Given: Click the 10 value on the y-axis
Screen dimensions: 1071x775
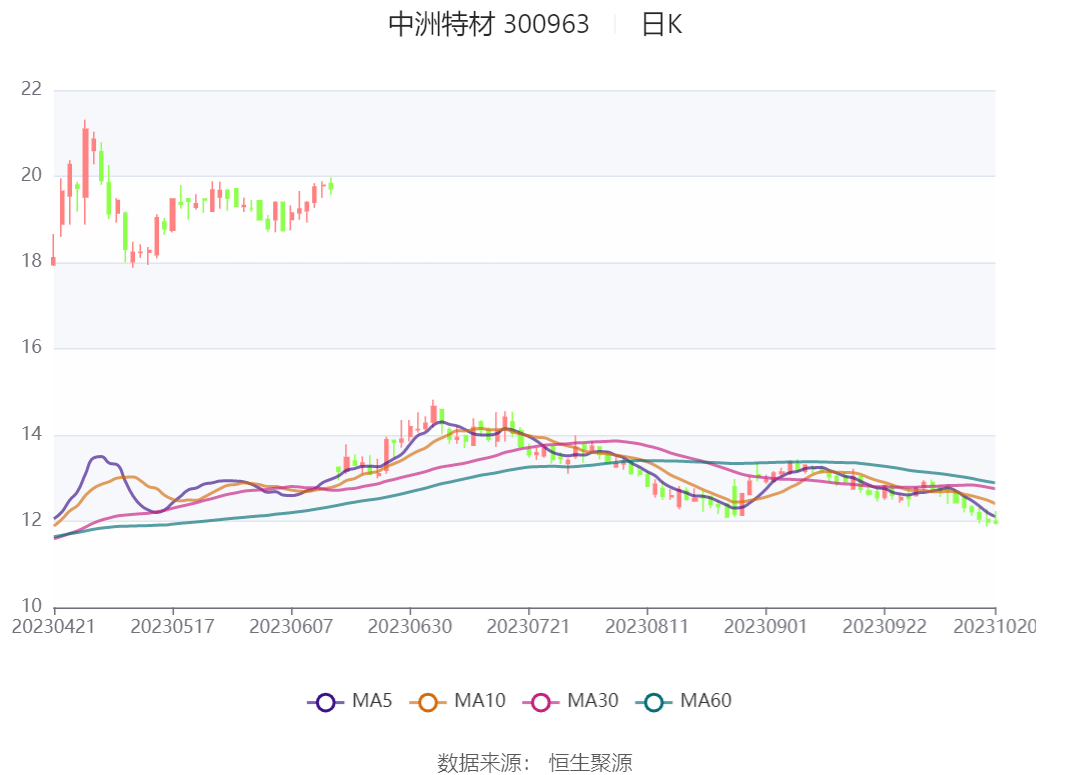Looking at the screenshot, I should 32,607.
